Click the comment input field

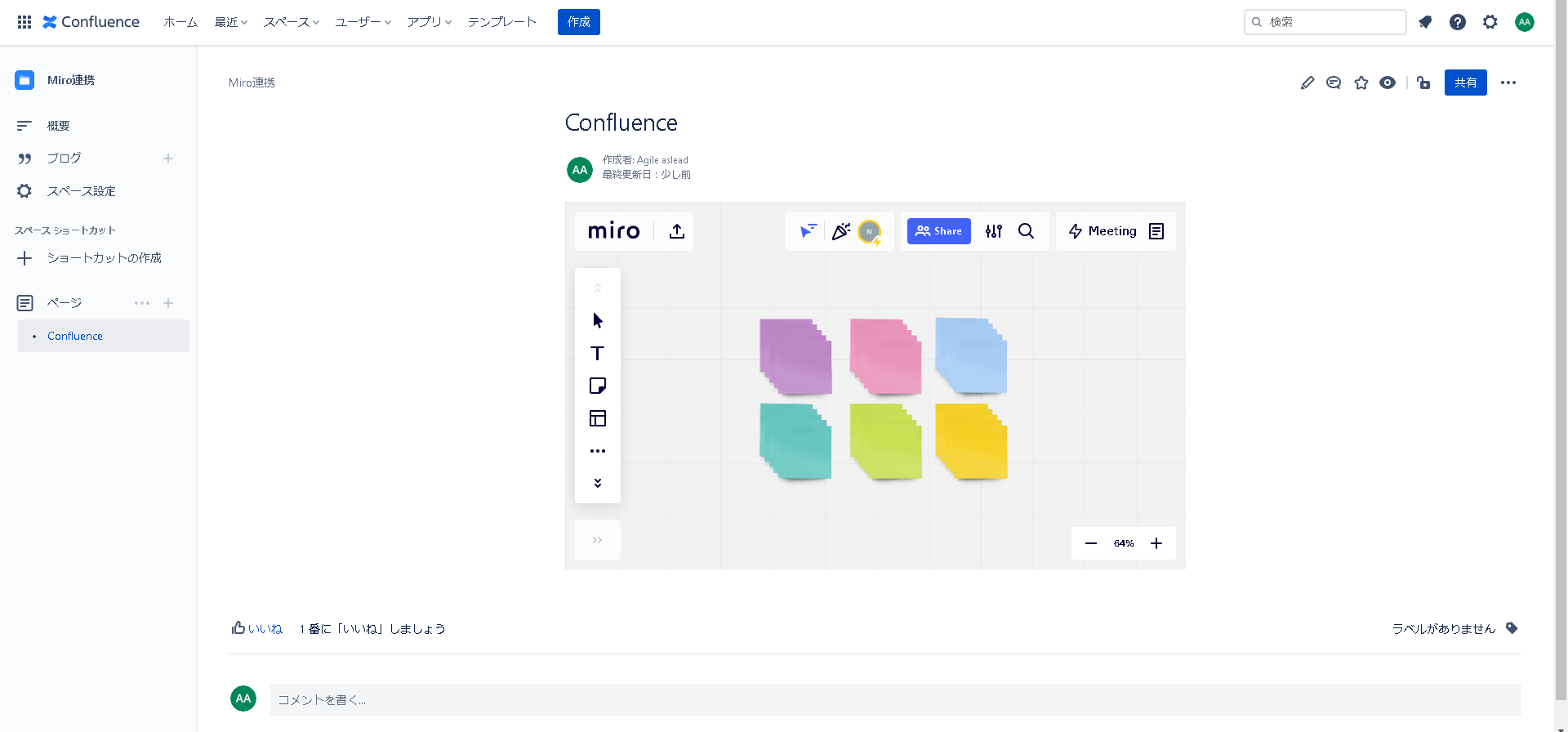[x=894, y=700]
